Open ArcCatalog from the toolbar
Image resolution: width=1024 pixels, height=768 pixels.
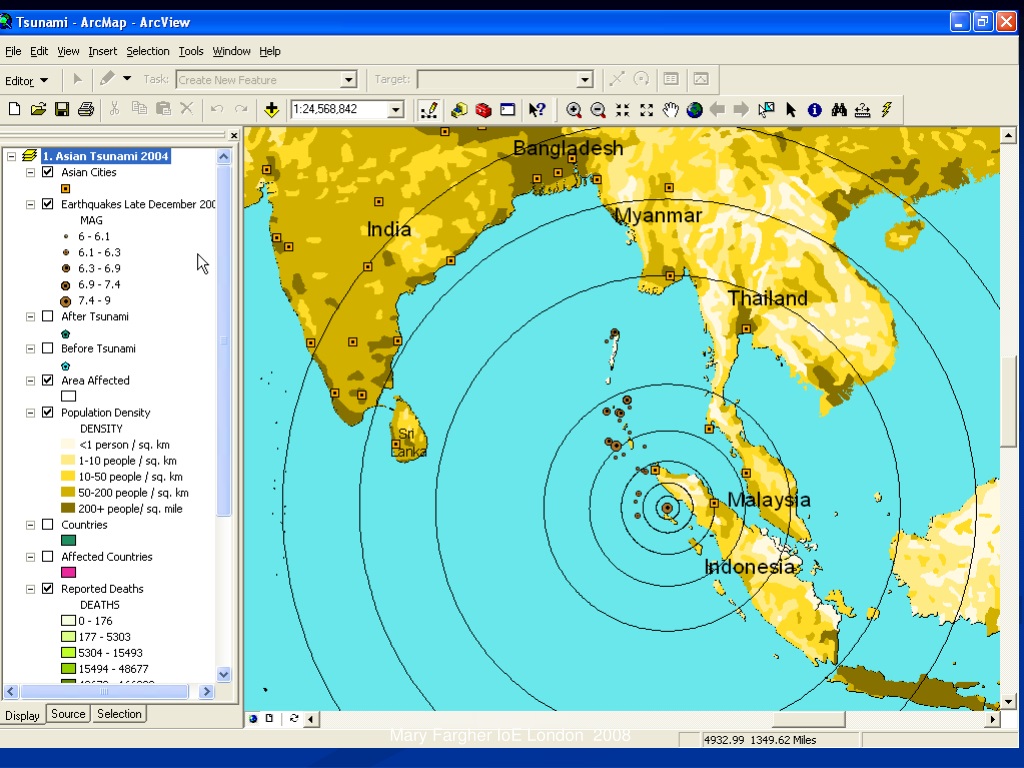[x=459, y=110]
